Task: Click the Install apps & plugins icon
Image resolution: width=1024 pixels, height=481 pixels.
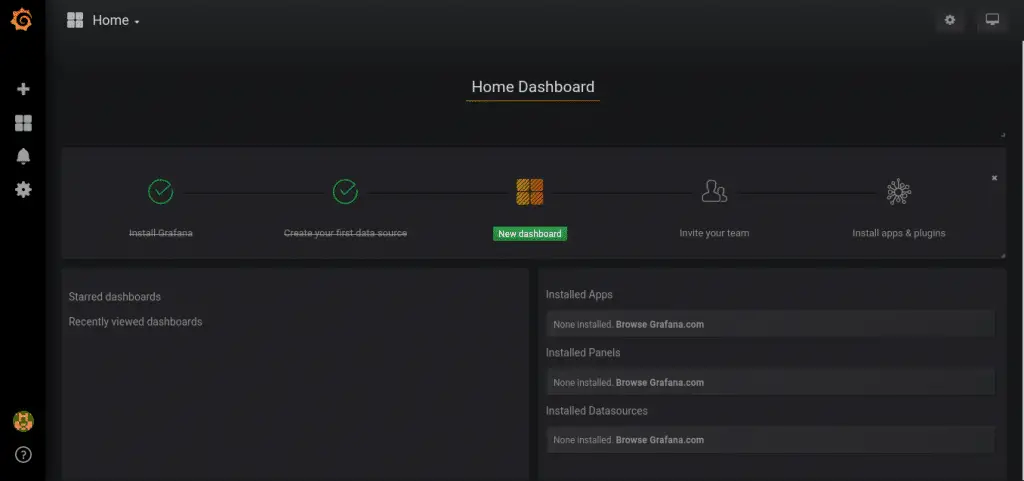Action: point(899,192)
